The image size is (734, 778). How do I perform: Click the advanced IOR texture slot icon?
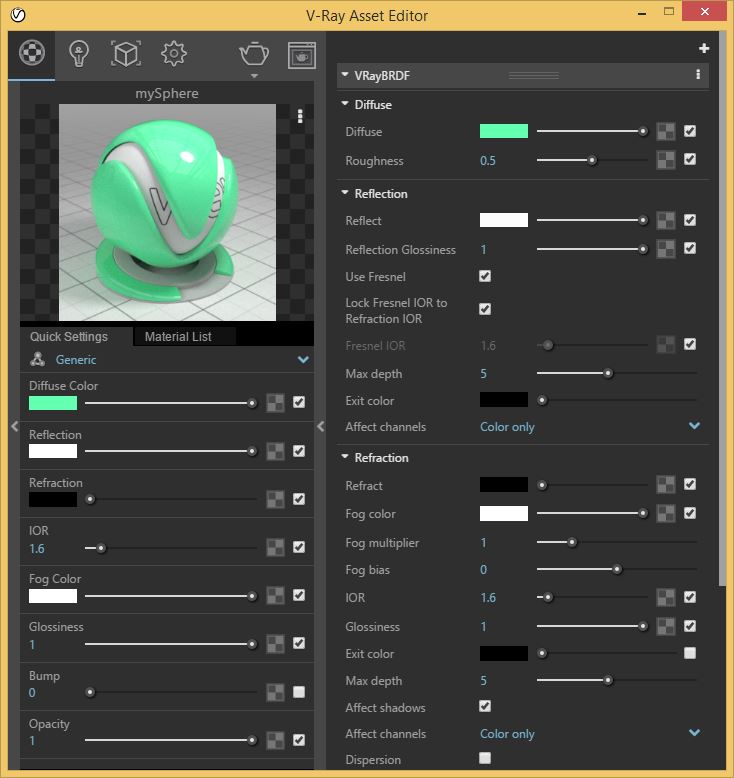tap(666, 597)
